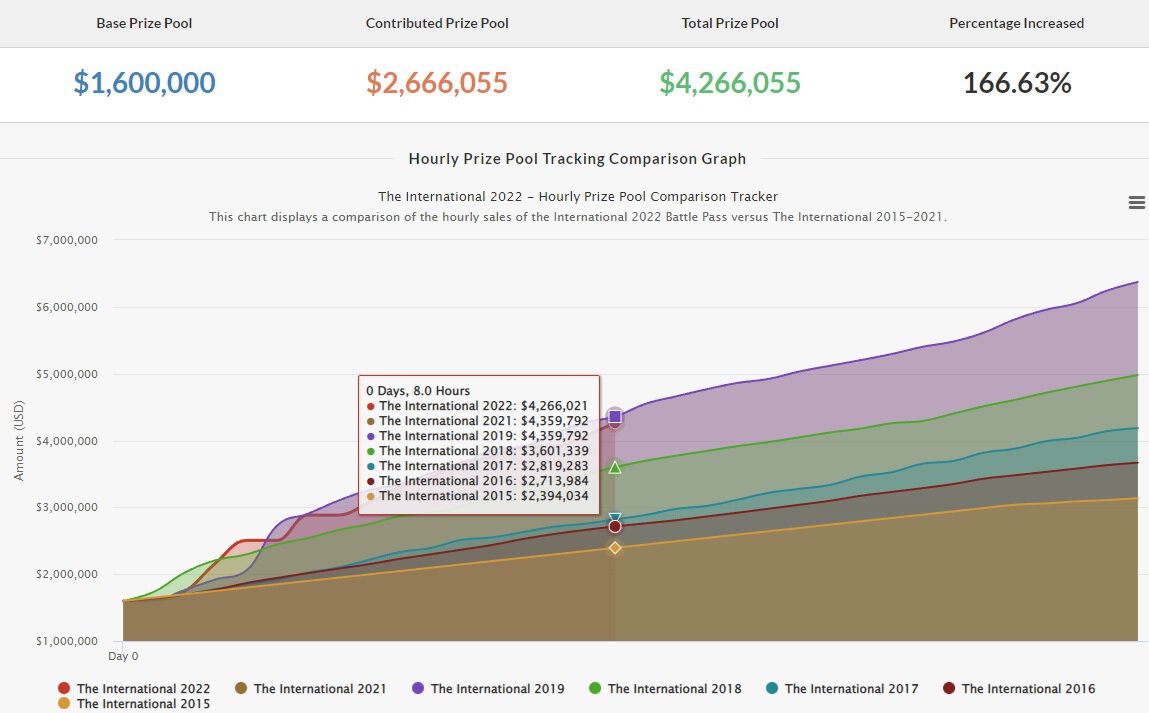Click the Hourly Prize Pool Tracking Comparison Graph title
Image resolution: width=1149 pixels, height=713 pixels.
point(577,159)
